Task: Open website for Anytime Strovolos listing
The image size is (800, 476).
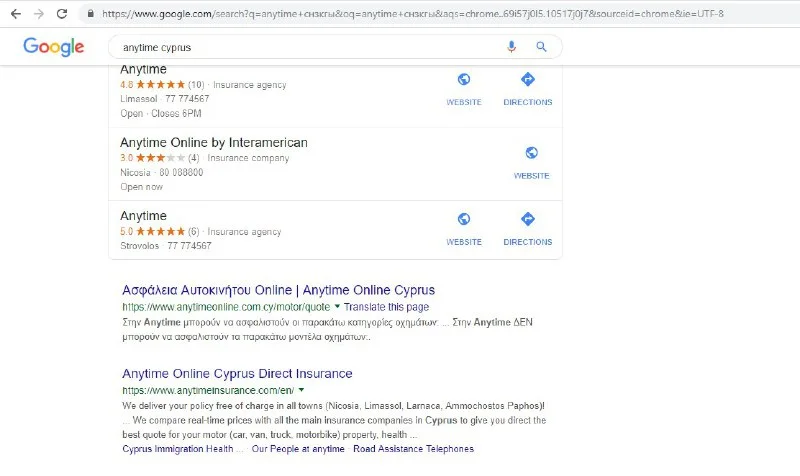Action: pos(463,227)
